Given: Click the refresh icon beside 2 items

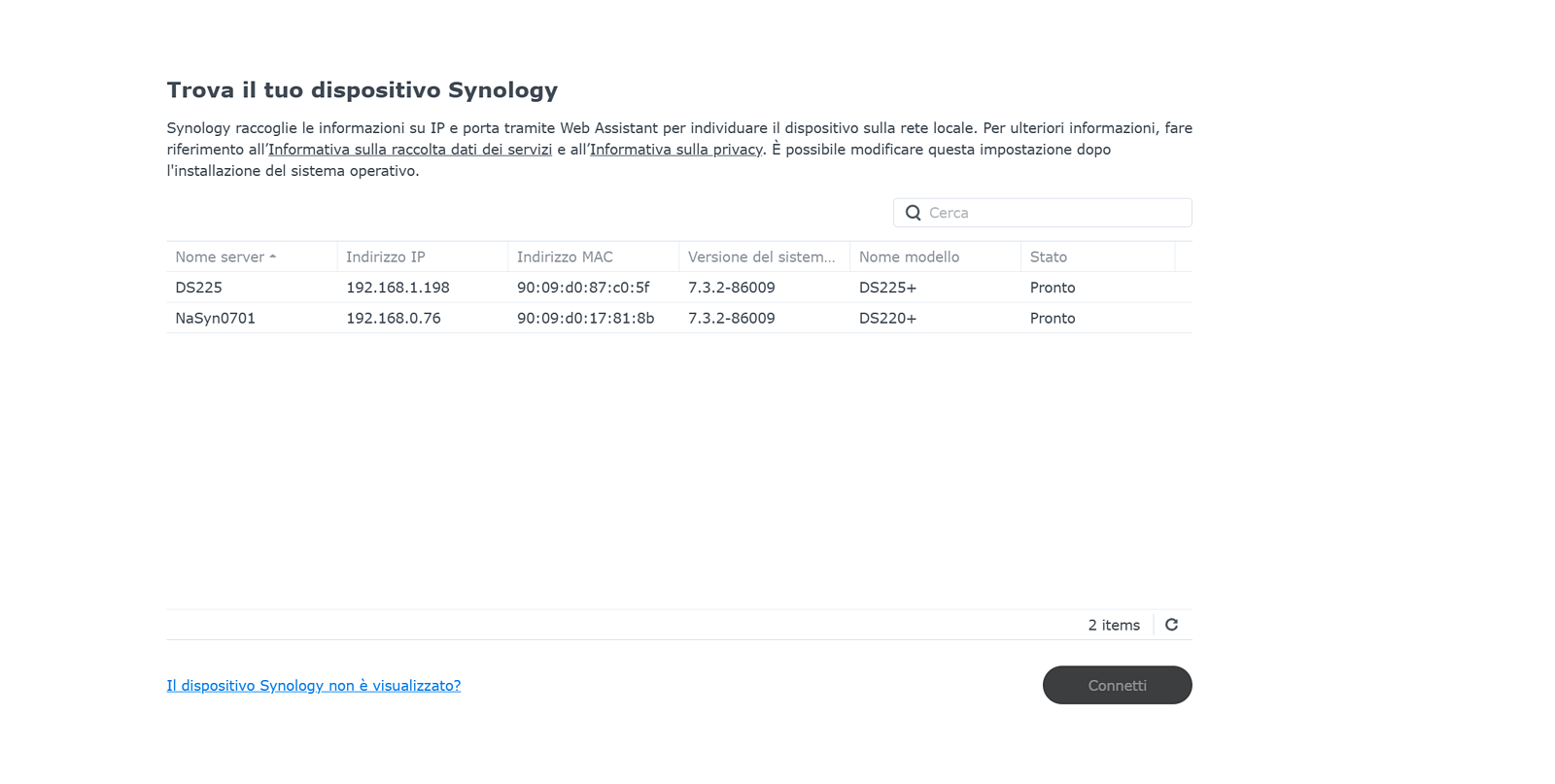Looking at the screenshot, I should point(1171,625).
